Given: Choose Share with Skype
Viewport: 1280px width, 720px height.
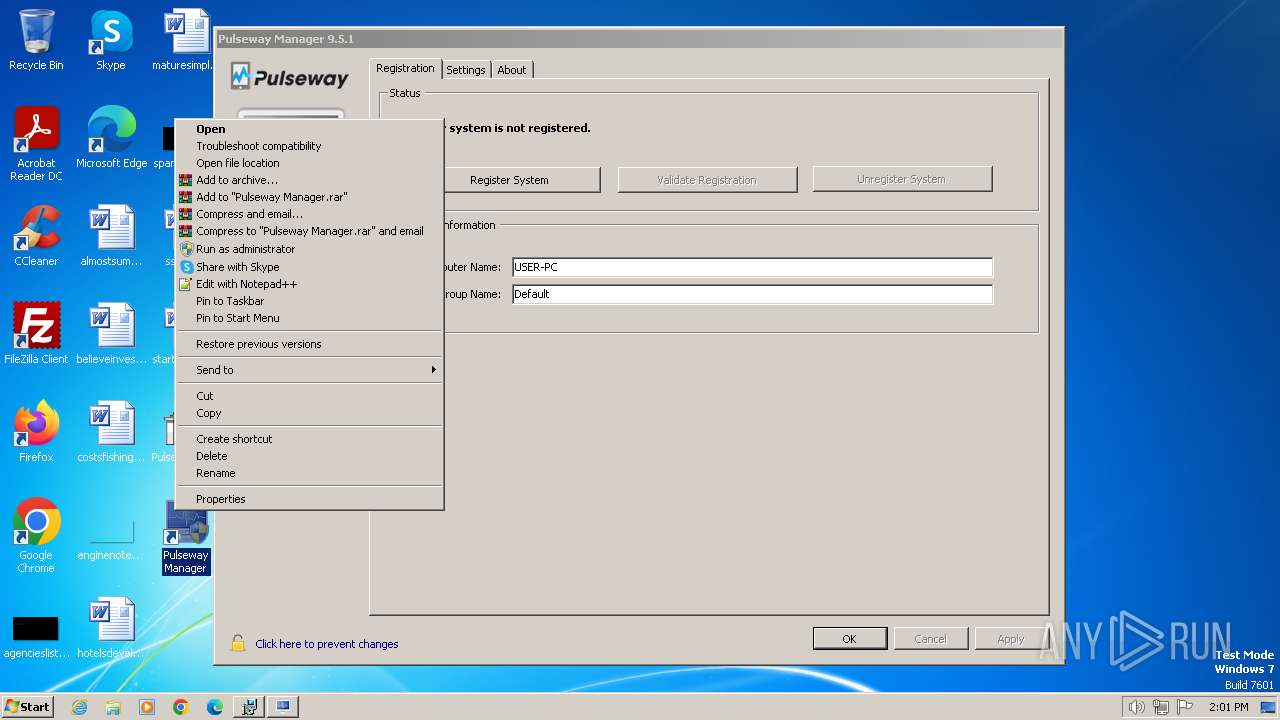Looking at the screenshot, I should pyautogui.click(x=309, y=267).
